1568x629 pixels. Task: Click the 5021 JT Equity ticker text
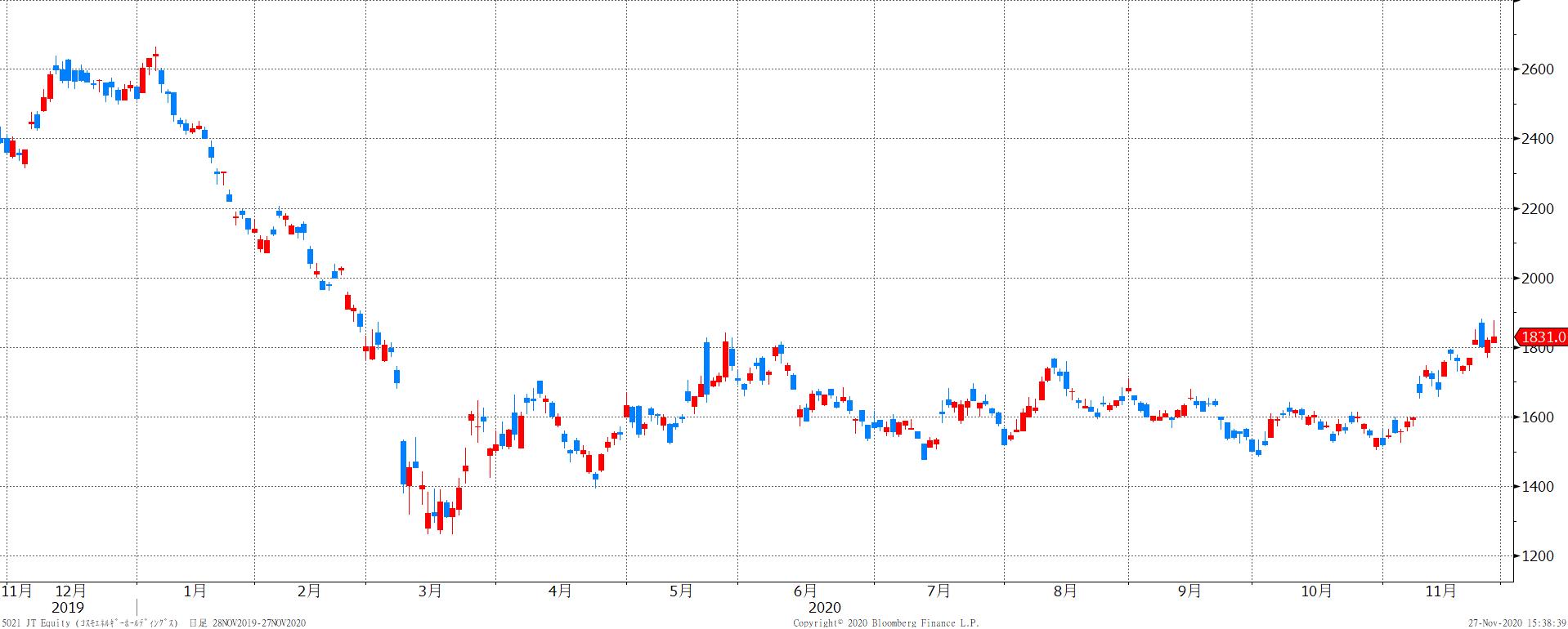pyautogui.click(x=35, y=623)
